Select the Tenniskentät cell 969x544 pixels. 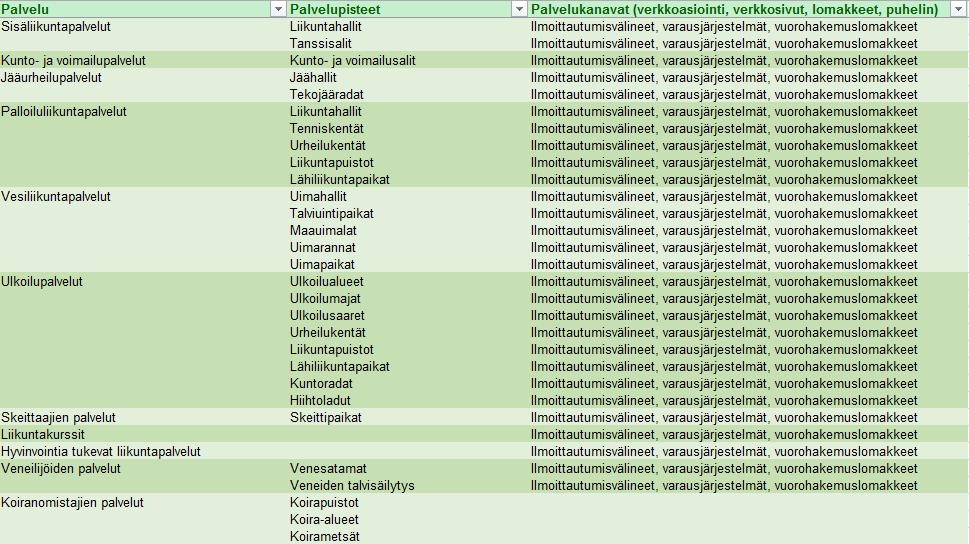tap(408, 129)
